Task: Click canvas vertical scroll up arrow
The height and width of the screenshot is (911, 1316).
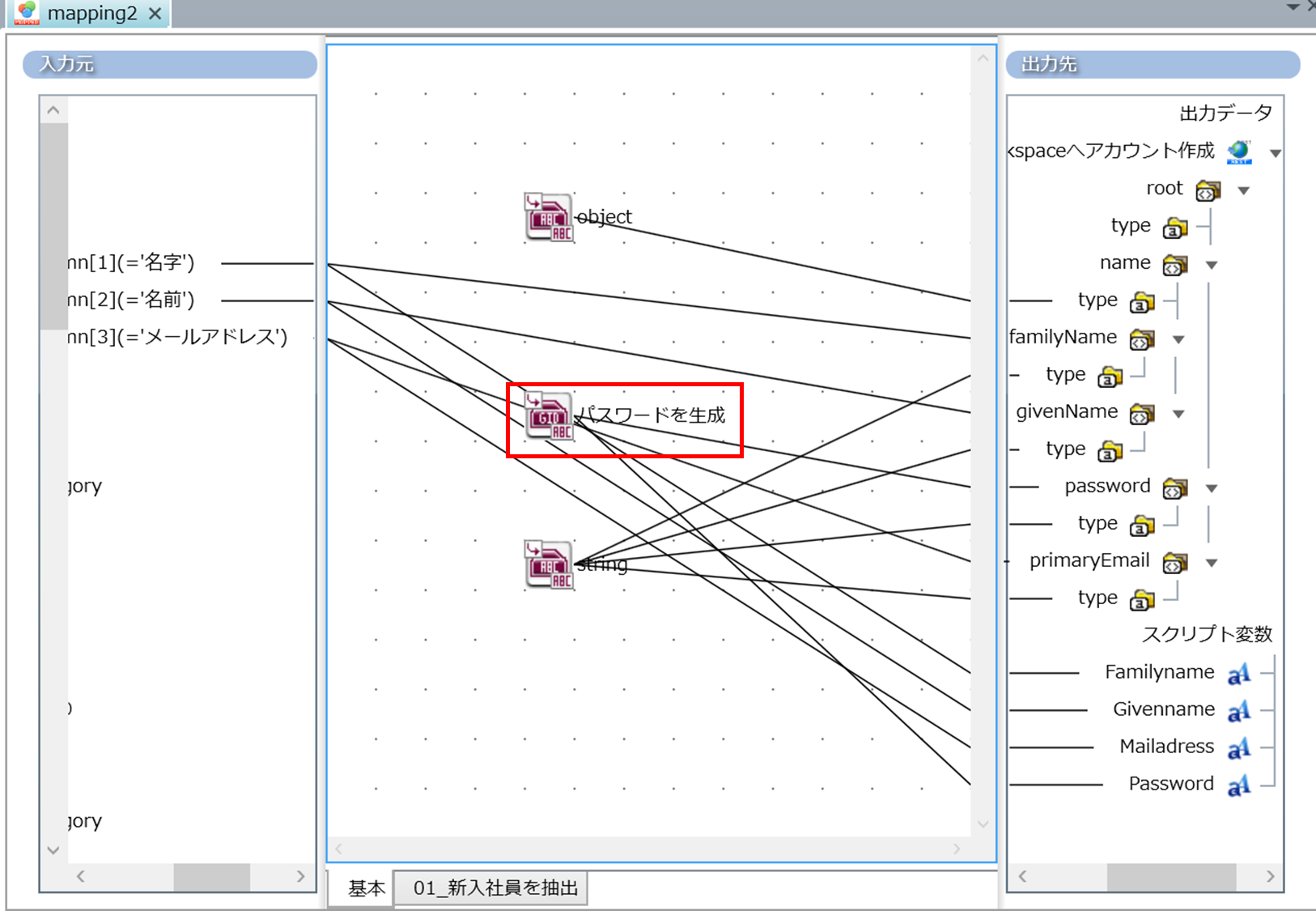Action: point(983,58)
